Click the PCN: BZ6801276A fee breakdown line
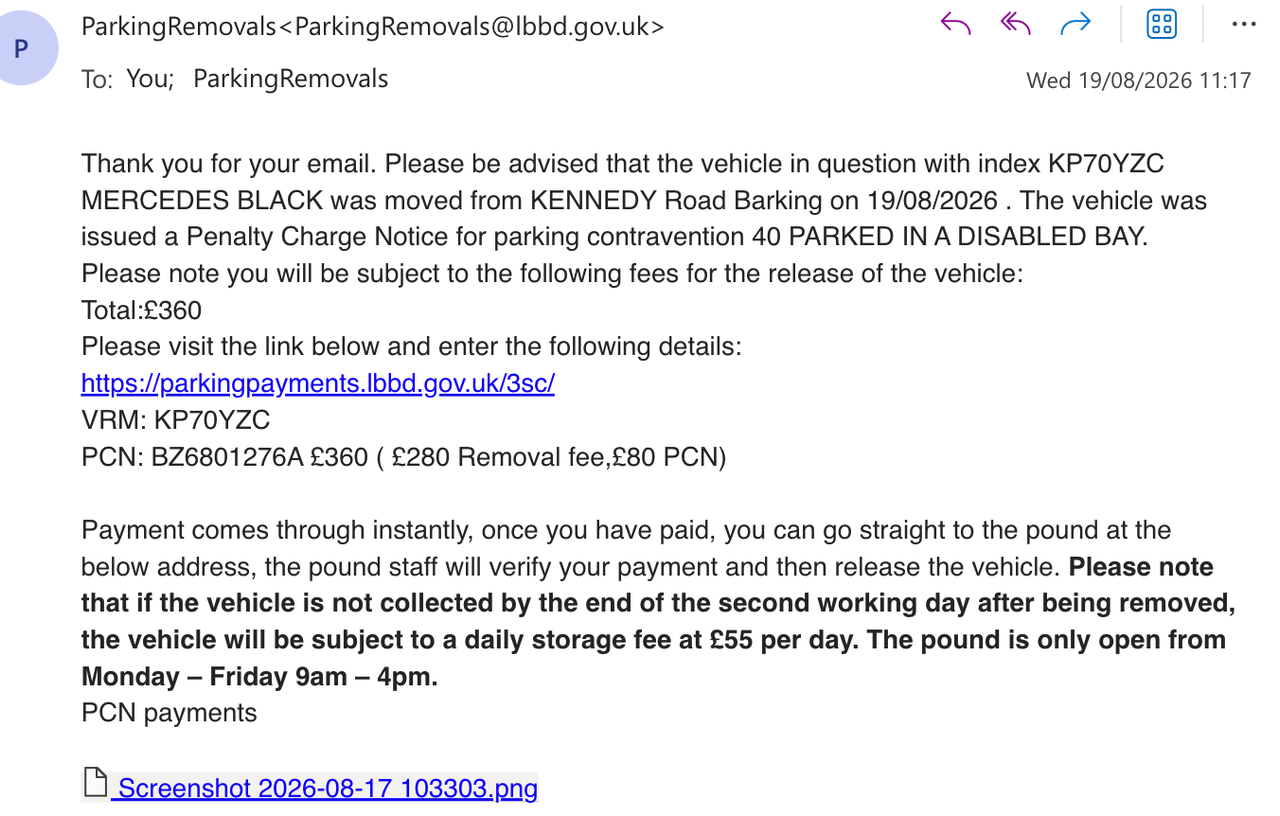The image size is (1280, 816). click(404, 457)
